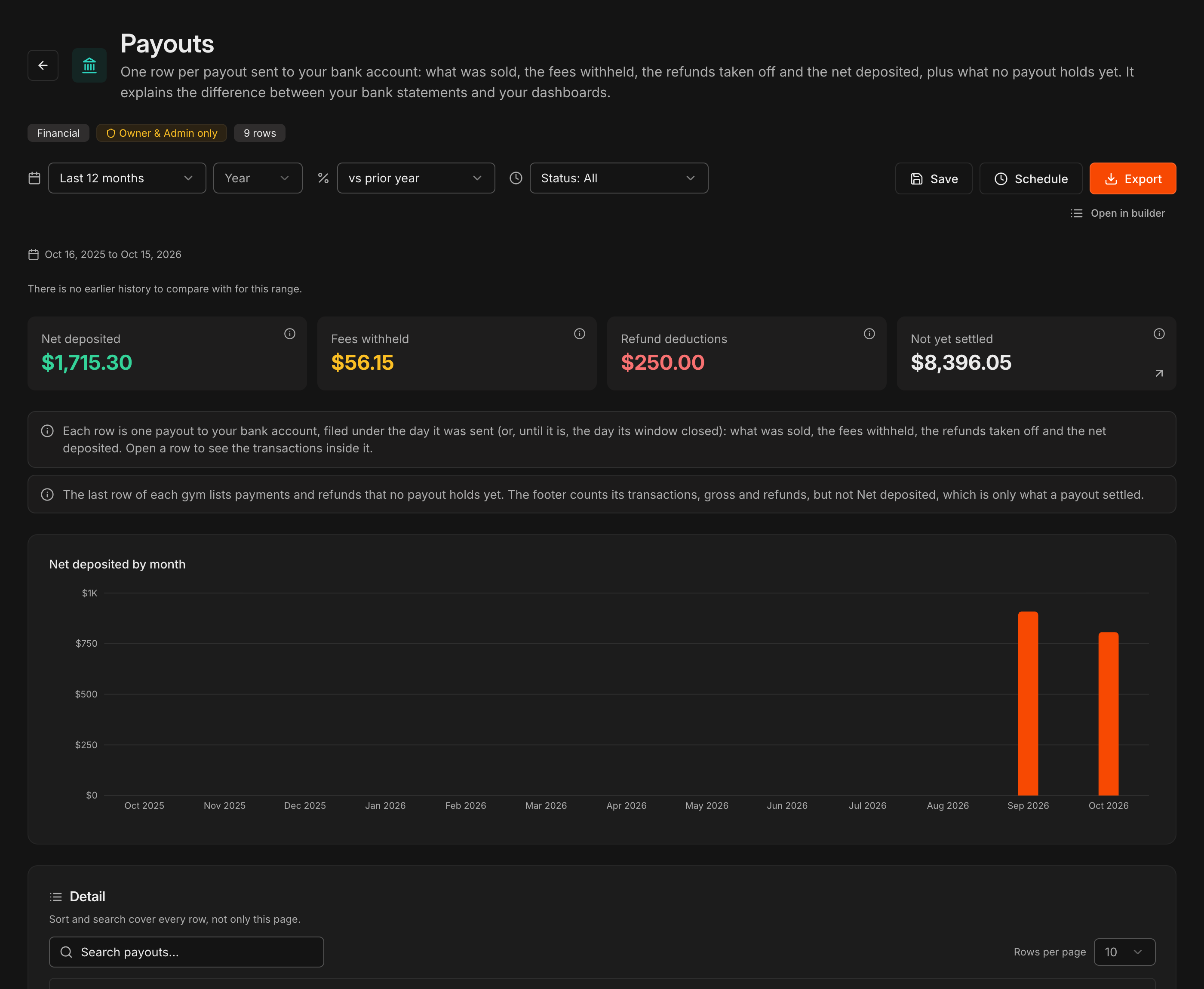Open in builder link
This screenshot has height=989, width=1204.
tap(1118, 213)
